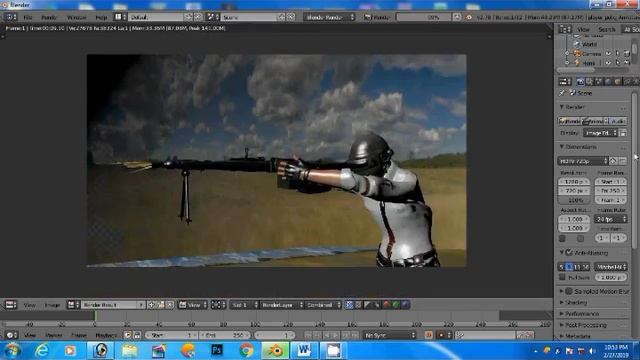The image size is (640, 360).
Task: Open the 24 fps frame rate dropdown
Action: point(611,219)
